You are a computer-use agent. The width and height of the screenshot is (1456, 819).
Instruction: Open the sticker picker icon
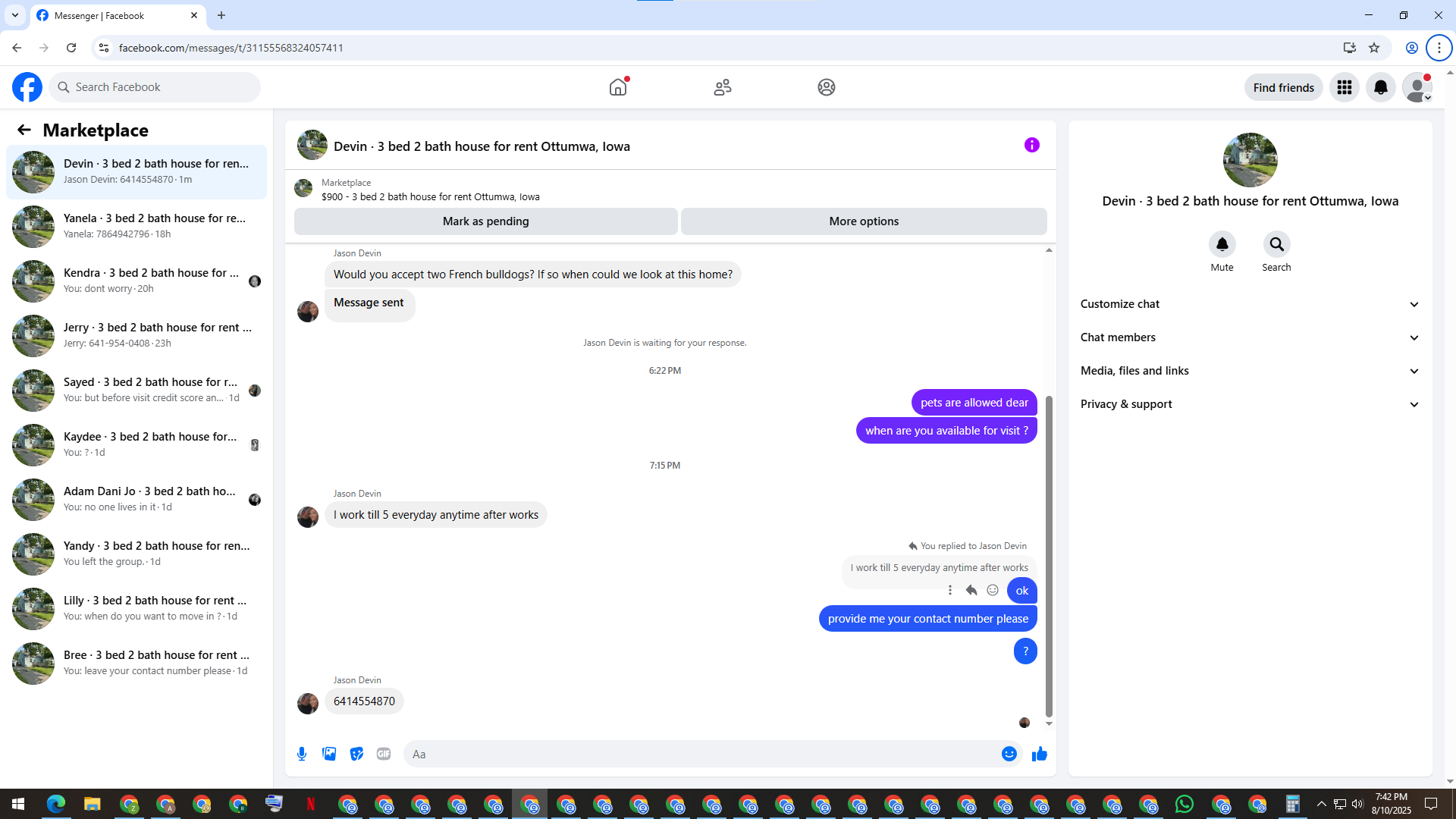pyautogui.click(x=356, y=754)
